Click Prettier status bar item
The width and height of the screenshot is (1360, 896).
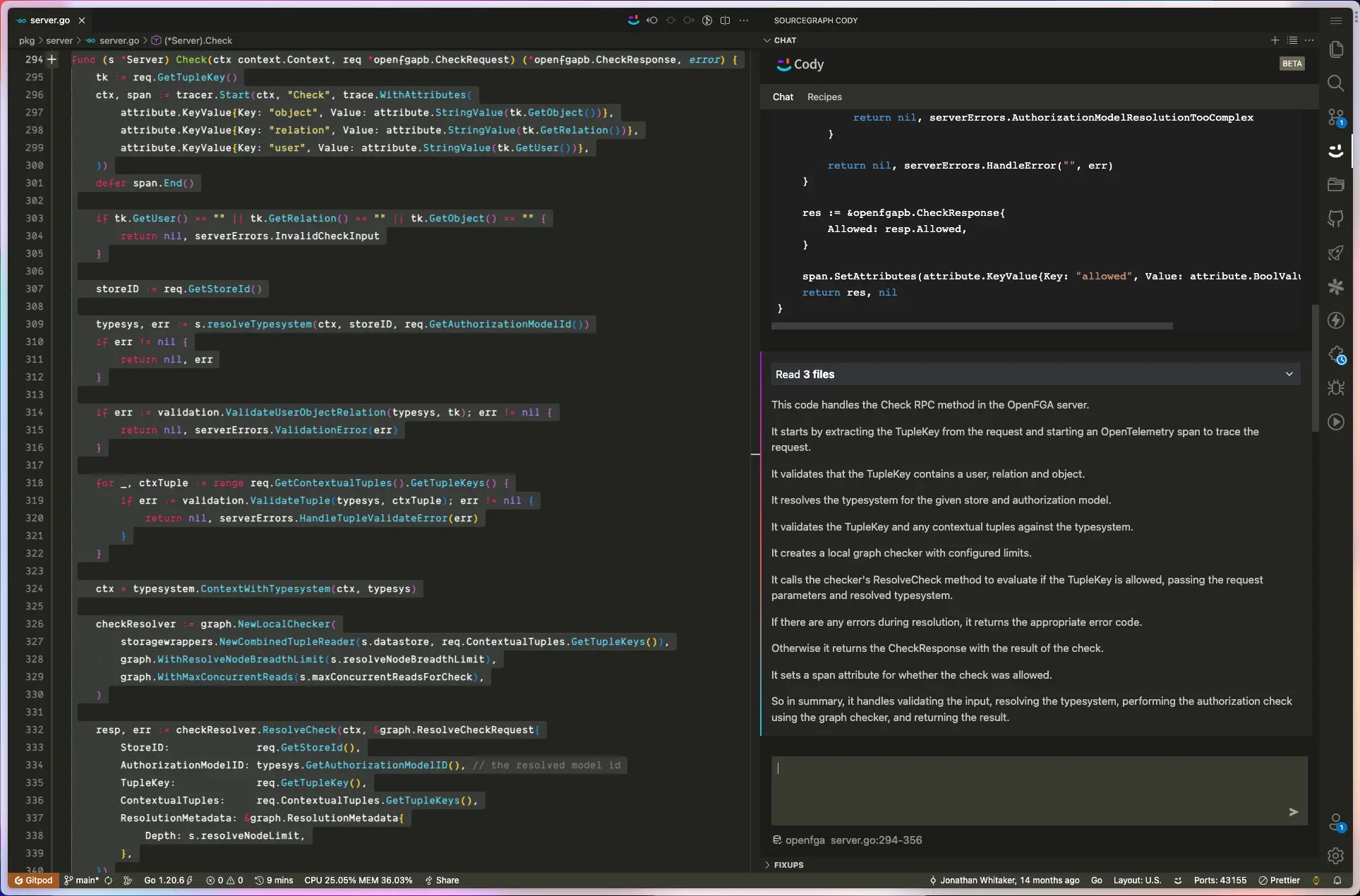[1279, 880]
